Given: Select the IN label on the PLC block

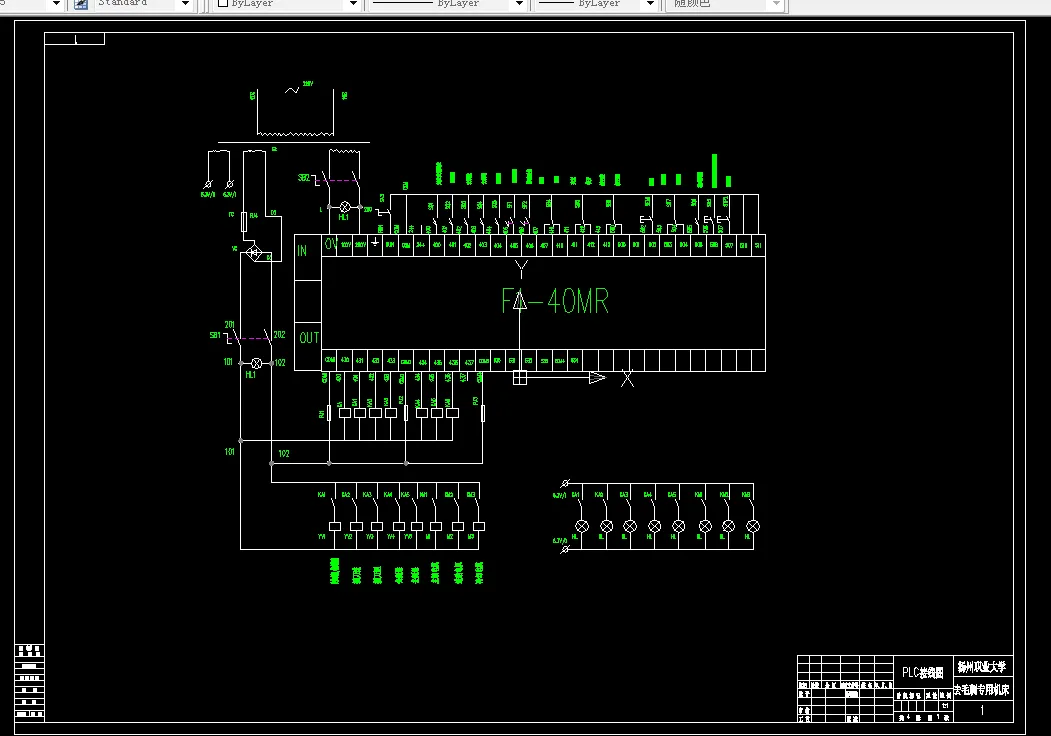Looking at the screenshot, I should (302, 251).
